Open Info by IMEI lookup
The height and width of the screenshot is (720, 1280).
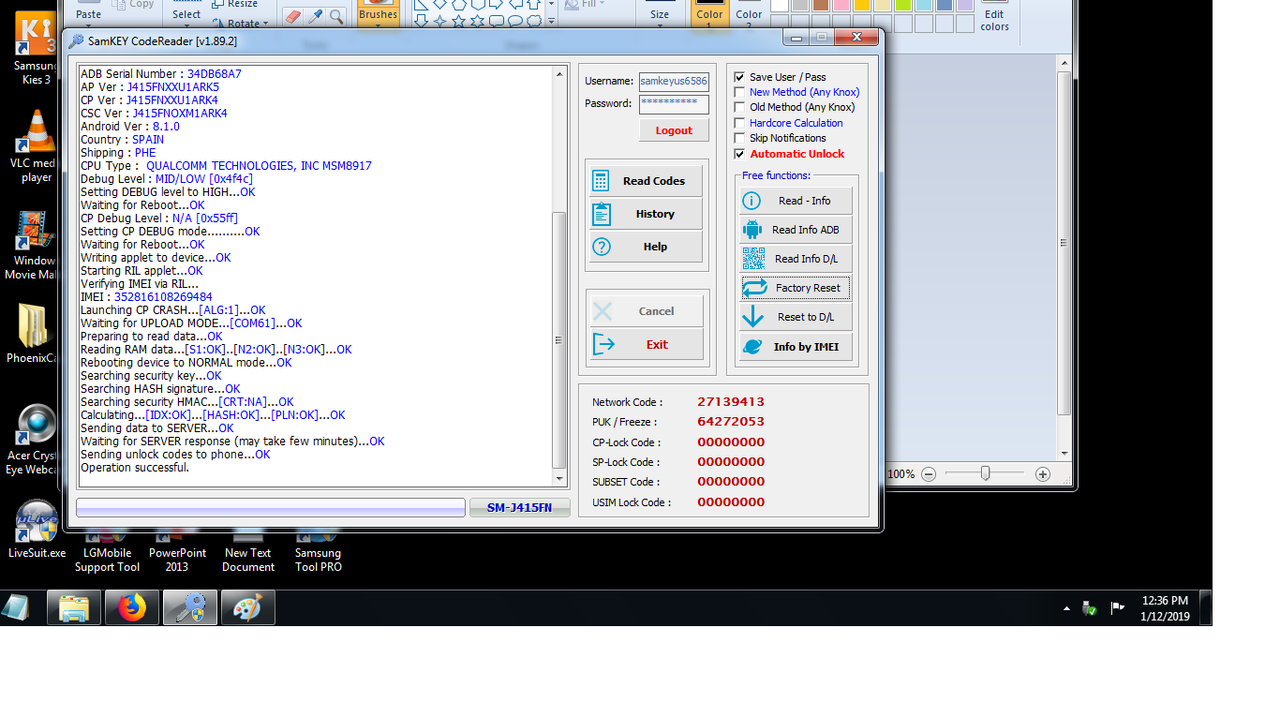[x=796, y=347]
